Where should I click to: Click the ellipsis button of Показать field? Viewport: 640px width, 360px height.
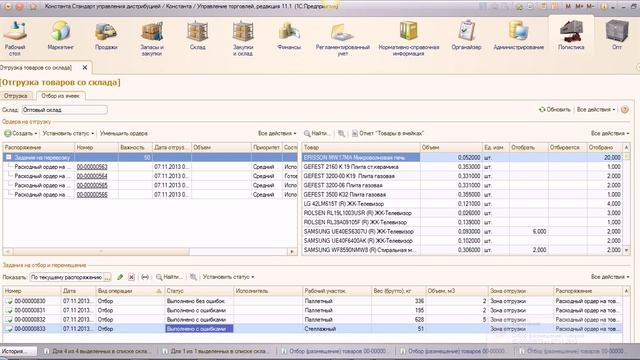(107, 278)
